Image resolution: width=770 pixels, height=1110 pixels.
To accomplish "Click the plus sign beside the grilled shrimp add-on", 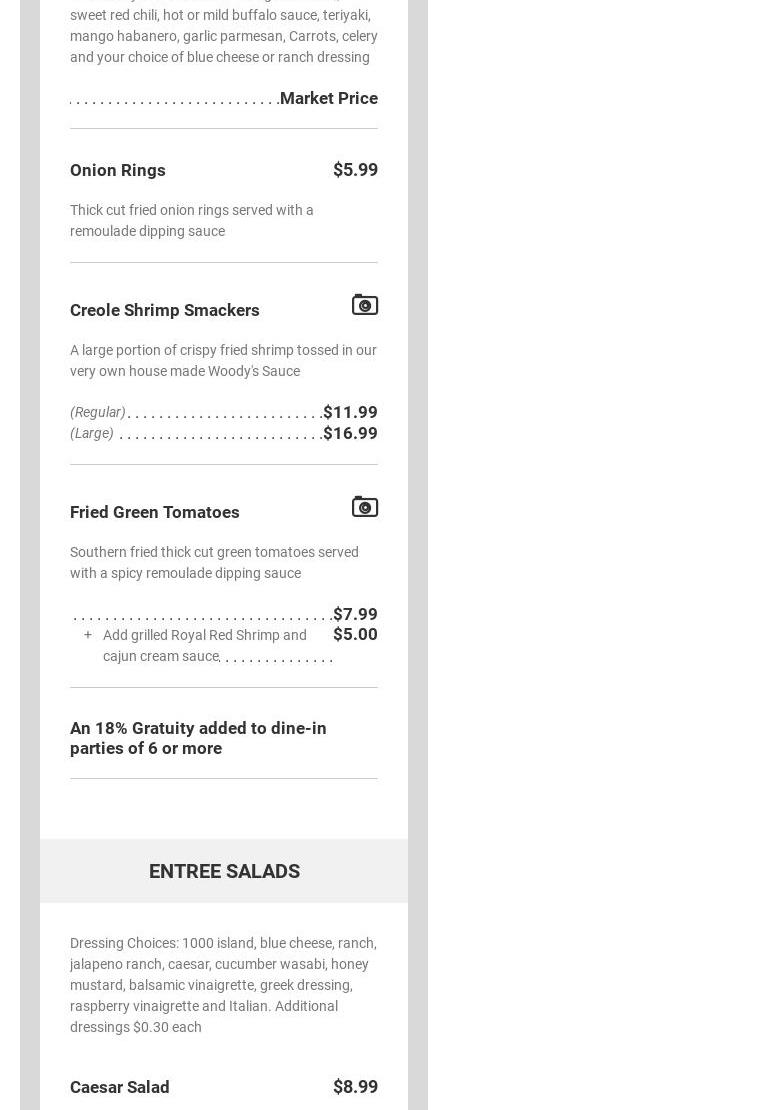I will coord(88,635).
